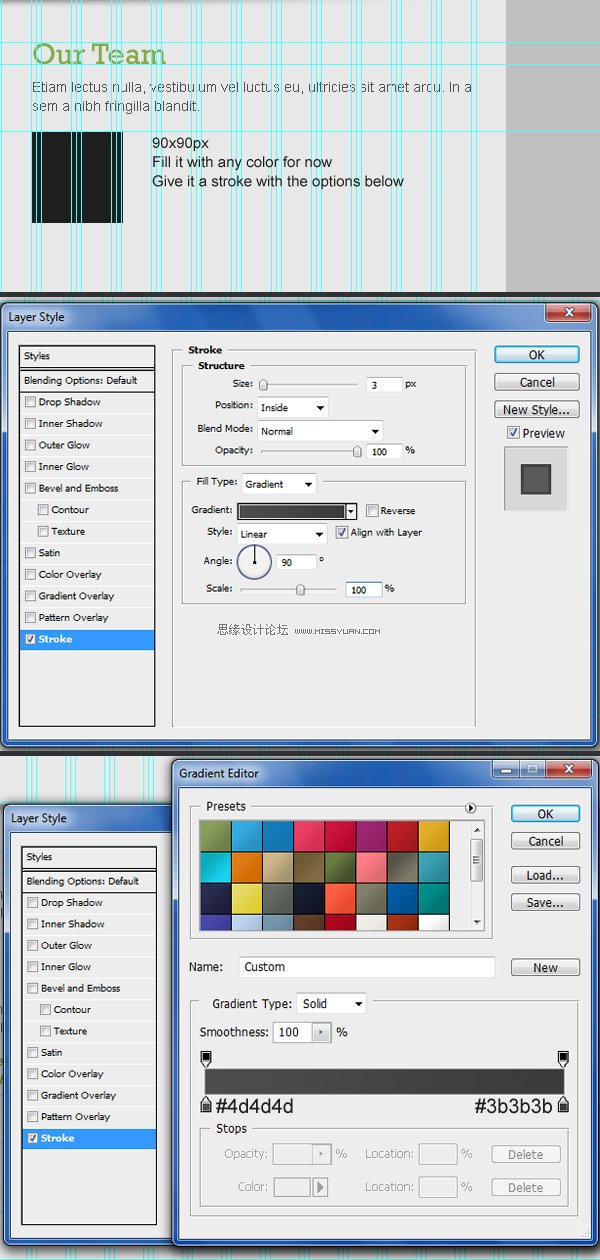Click the New Style... button
This screenshot has width=600, height=1260.
537,409
